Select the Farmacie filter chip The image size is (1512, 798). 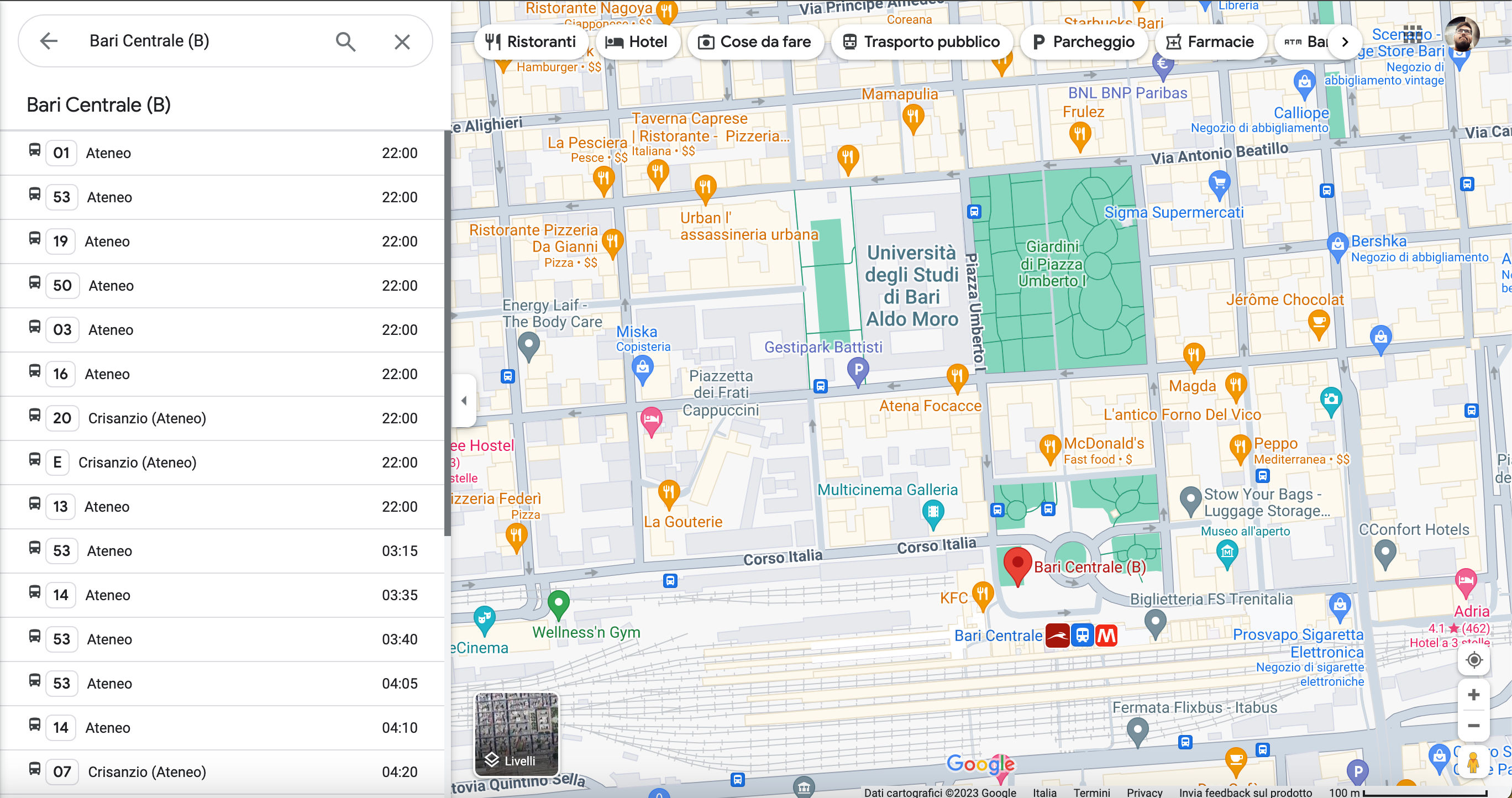(1210, 41)
